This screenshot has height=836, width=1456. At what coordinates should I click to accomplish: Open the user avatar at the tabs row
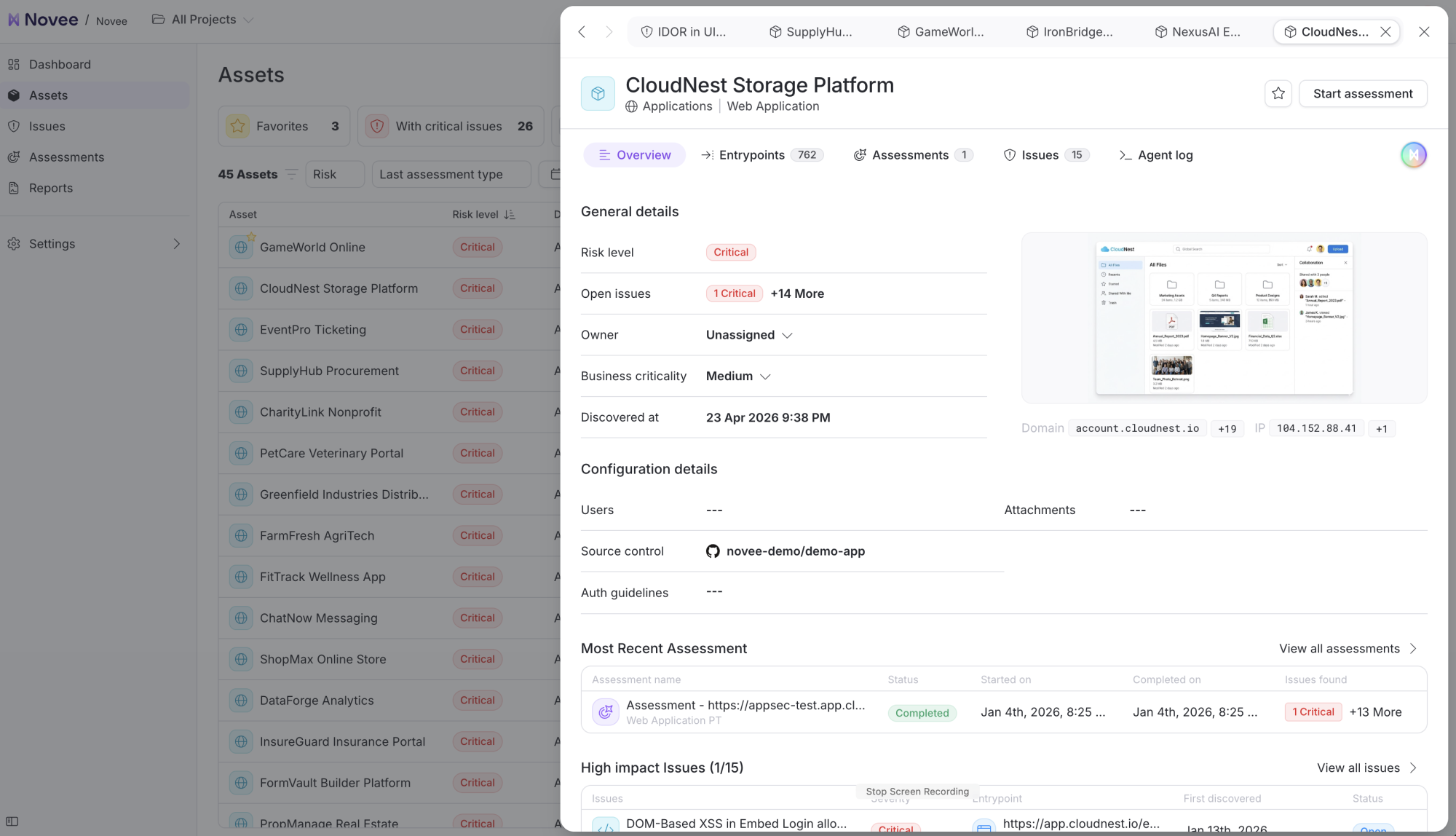1413,155
